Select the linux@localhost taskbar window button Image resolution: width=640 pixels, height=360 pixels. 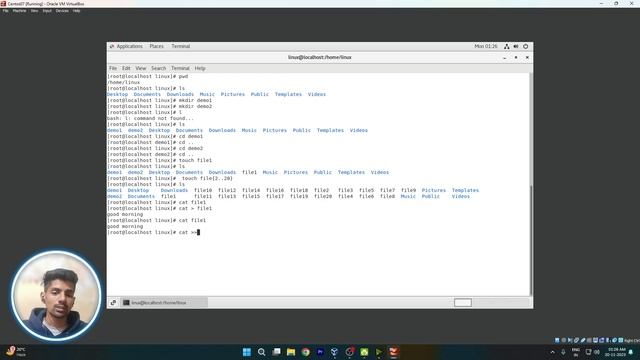point(164,302)
